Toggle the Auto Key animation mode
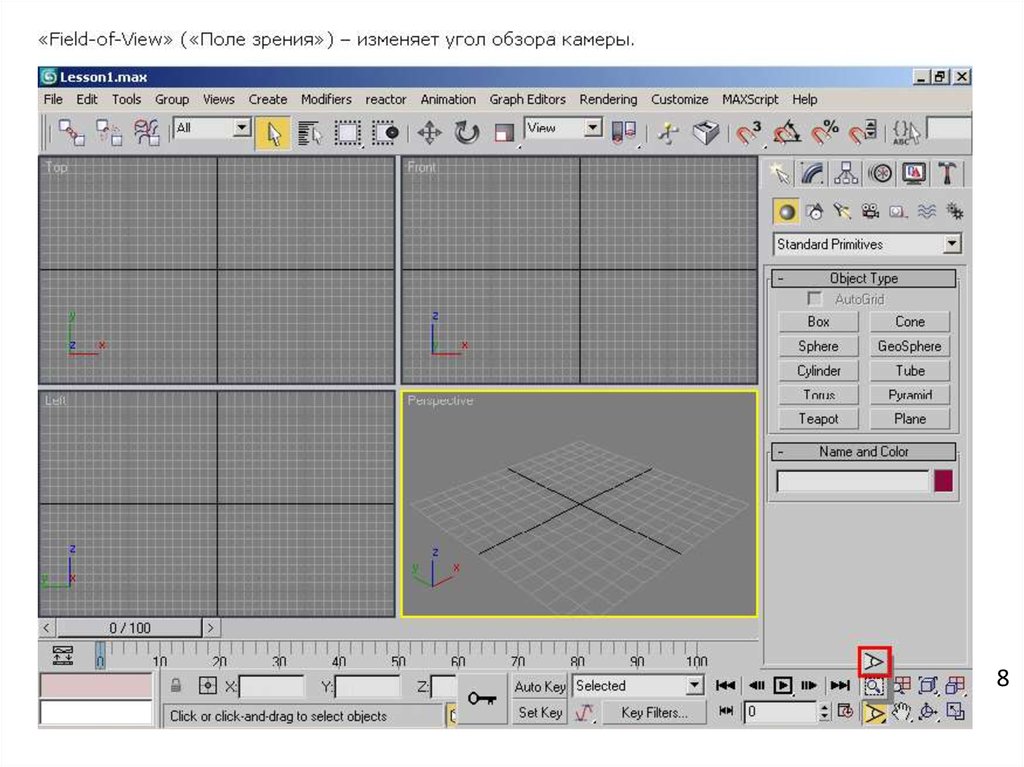This screenshot has width=1024, height=767. [540, 686]
